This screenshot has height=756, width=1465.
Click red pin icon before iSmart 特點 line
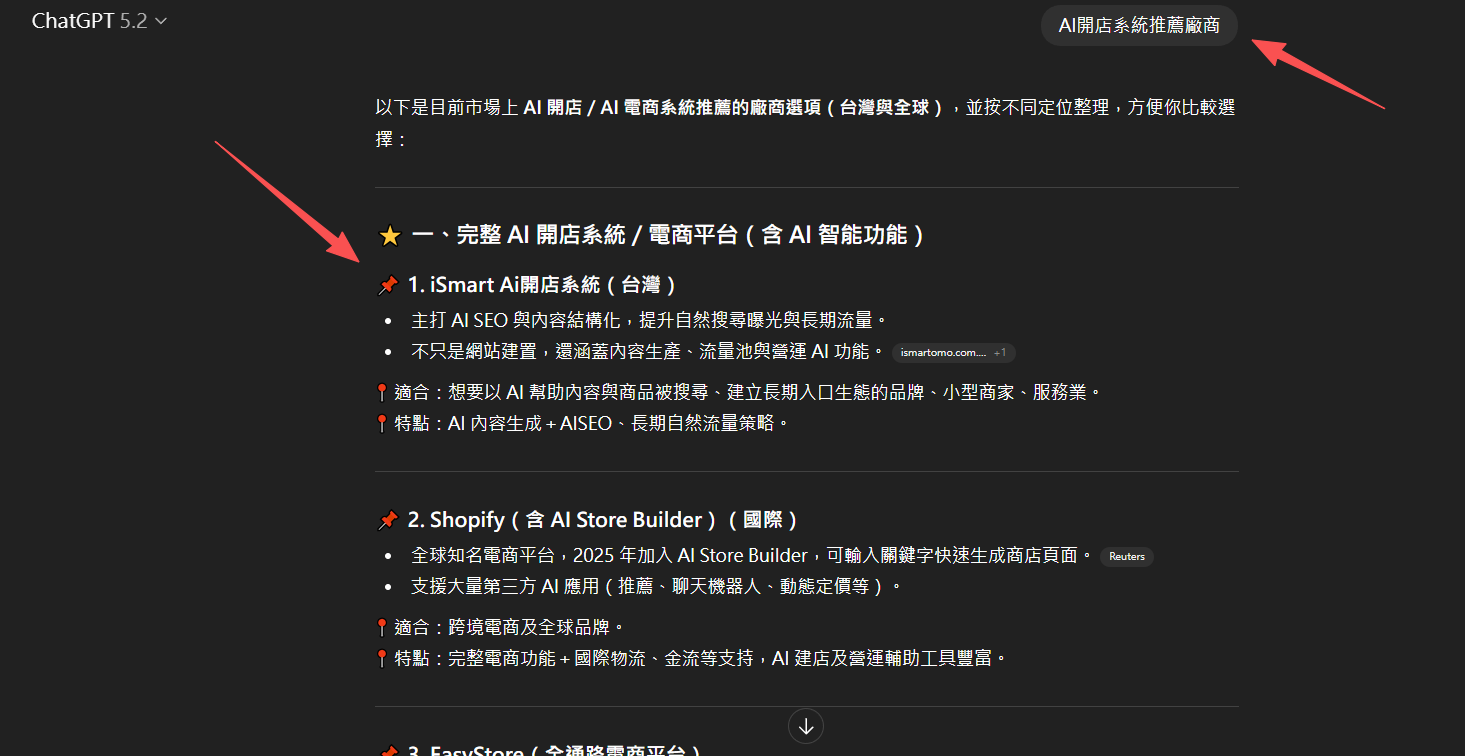(381, 424)
